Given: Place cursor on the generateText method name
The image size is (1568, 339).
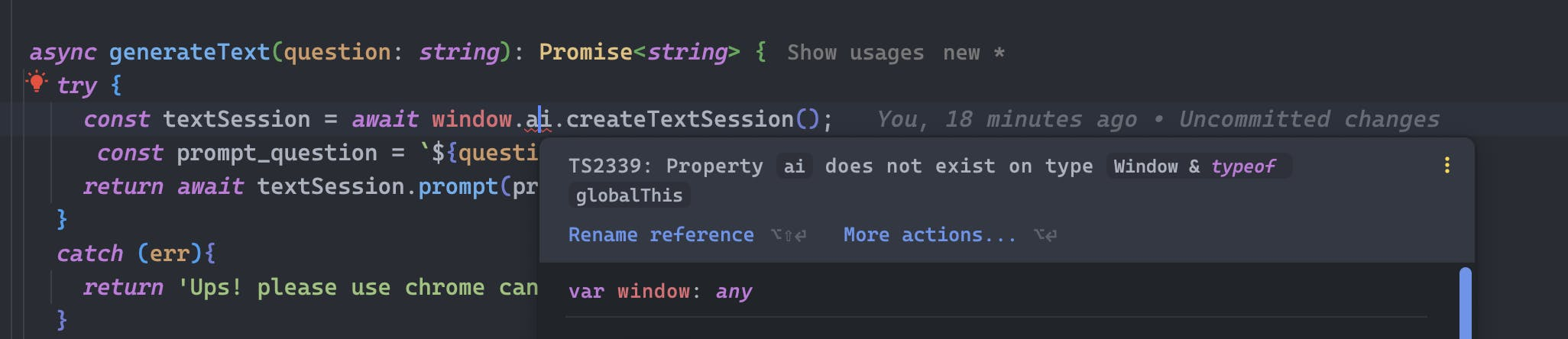Looking at the screenshot, I should [190, 52].
